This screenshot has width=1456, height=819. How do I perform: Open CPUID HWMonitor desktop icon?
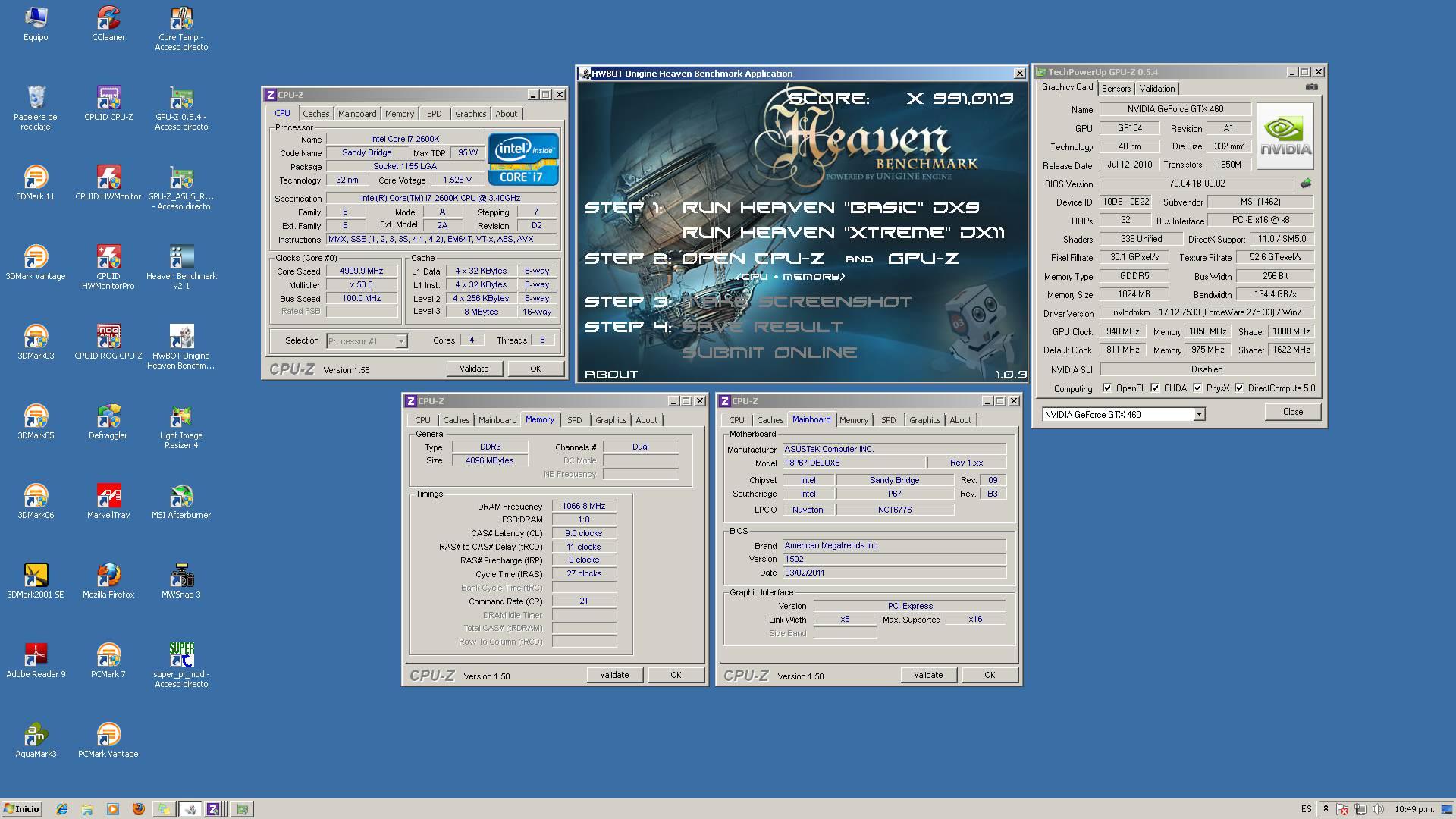click(108, 183)
